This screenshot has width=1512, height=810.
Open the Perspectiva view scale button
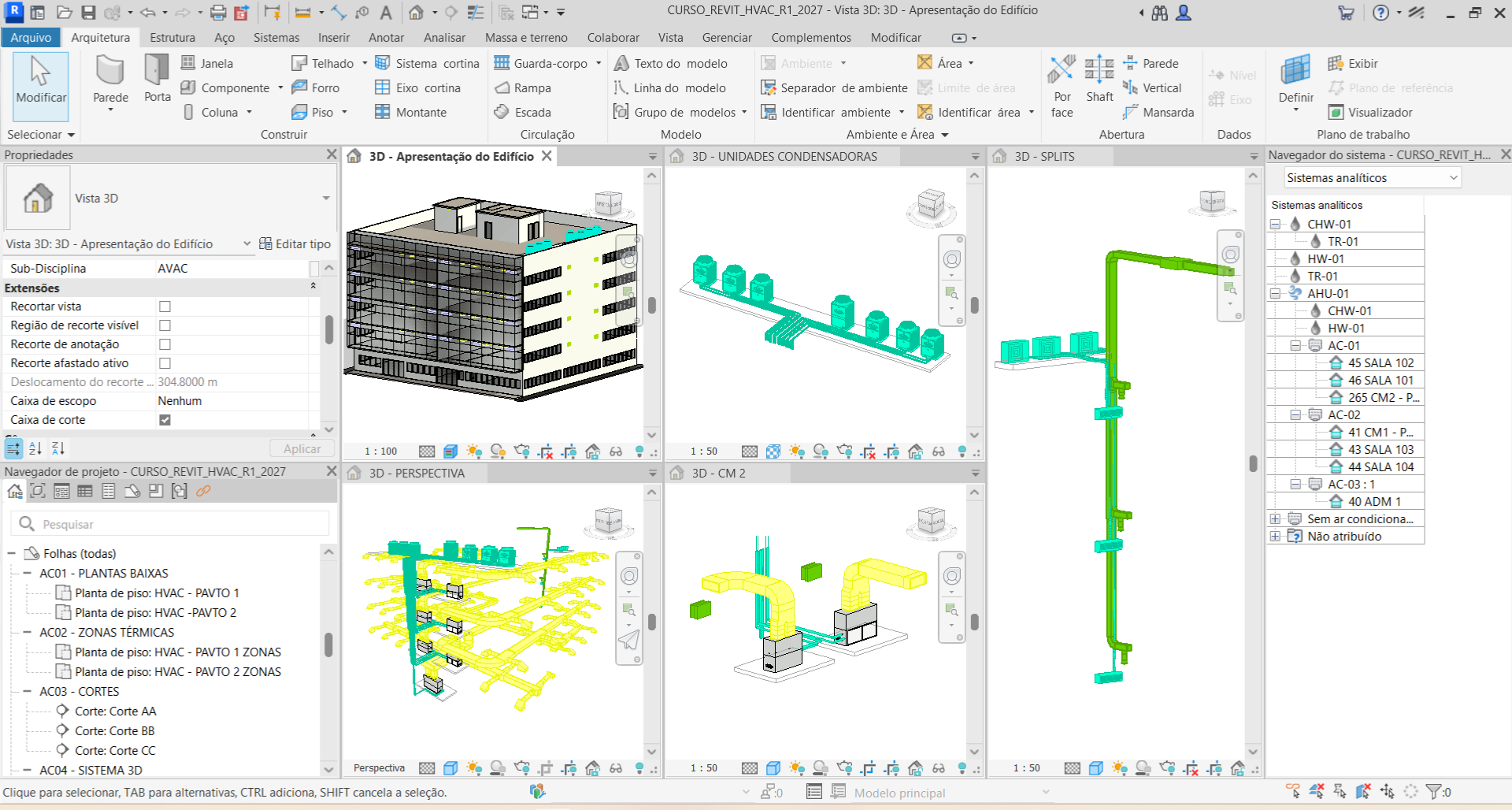click(379, 768)
